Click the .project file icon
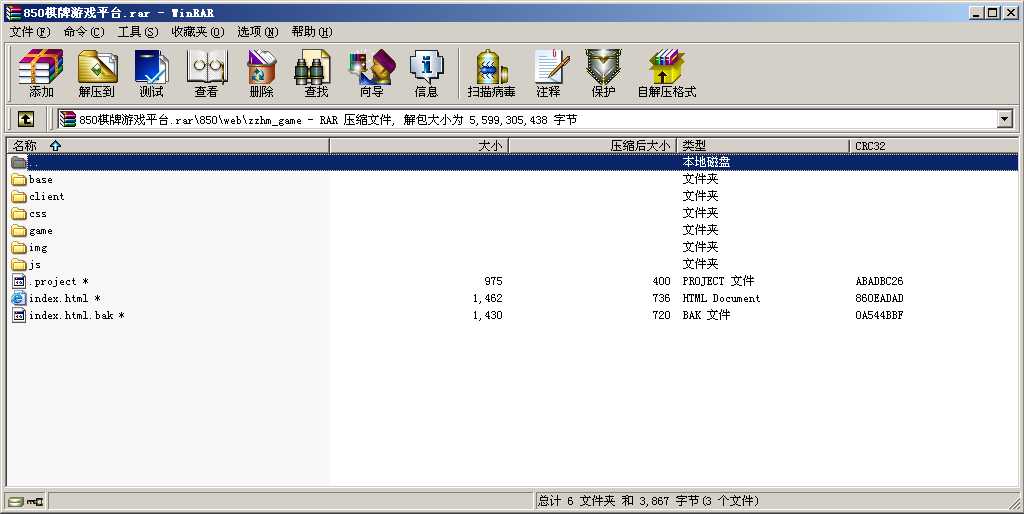The width and height of the screenshot is (1024, 514). pyautogui.click(x=19, y=281)
